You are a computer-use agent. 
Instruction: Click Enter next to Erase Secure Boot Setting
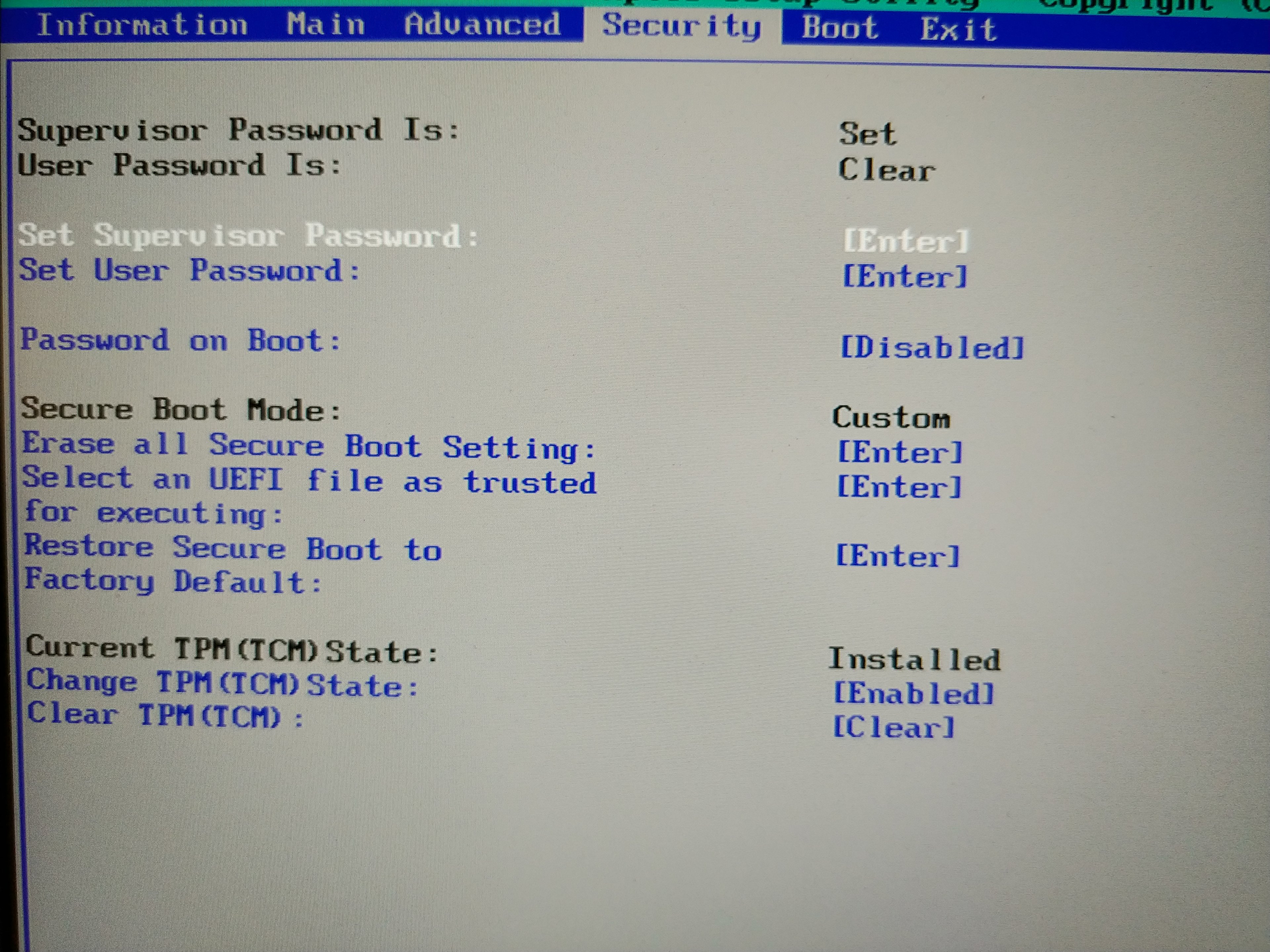tap(900, 453)
